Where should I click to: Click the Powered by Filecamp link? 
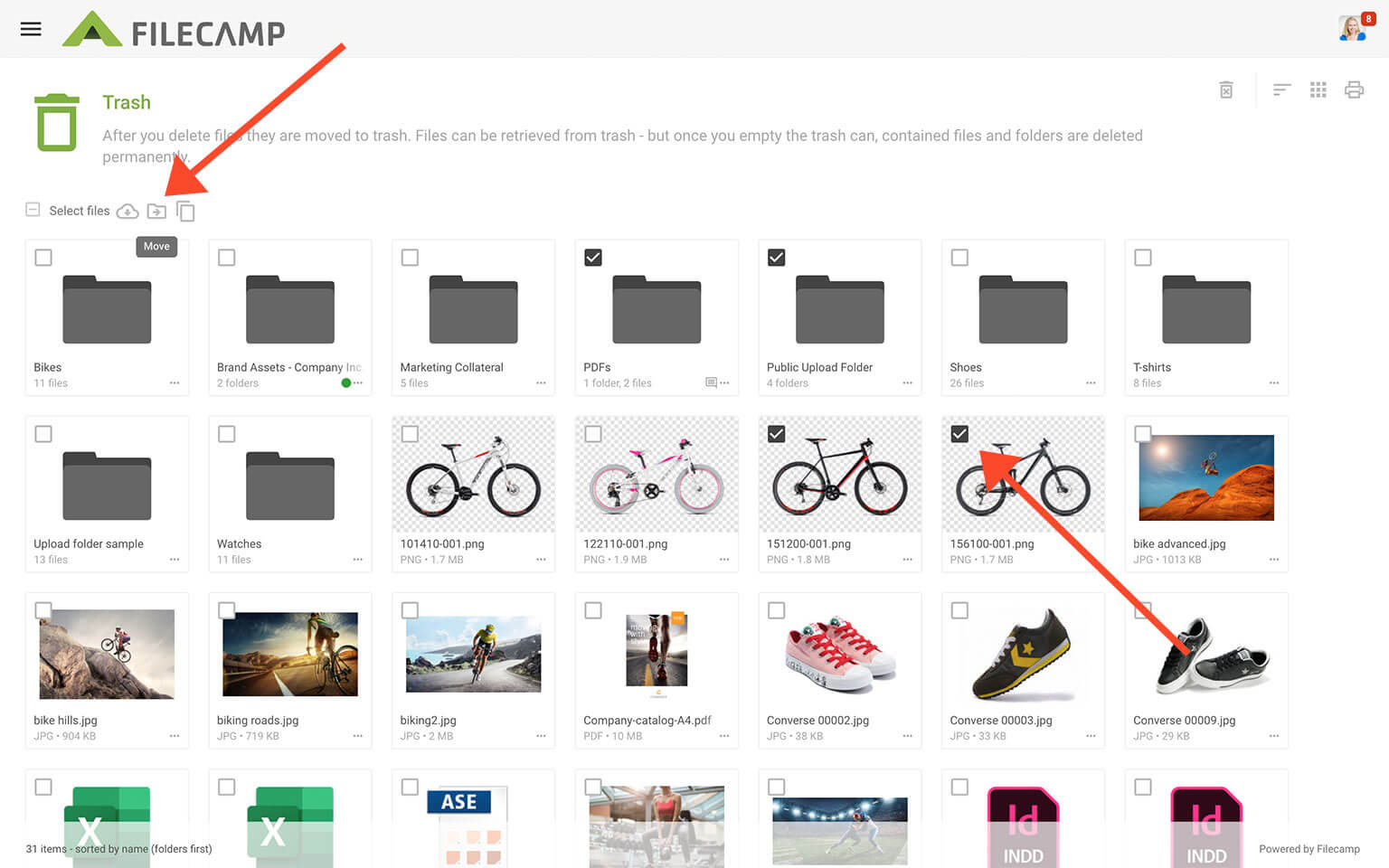coord(1309,849)
